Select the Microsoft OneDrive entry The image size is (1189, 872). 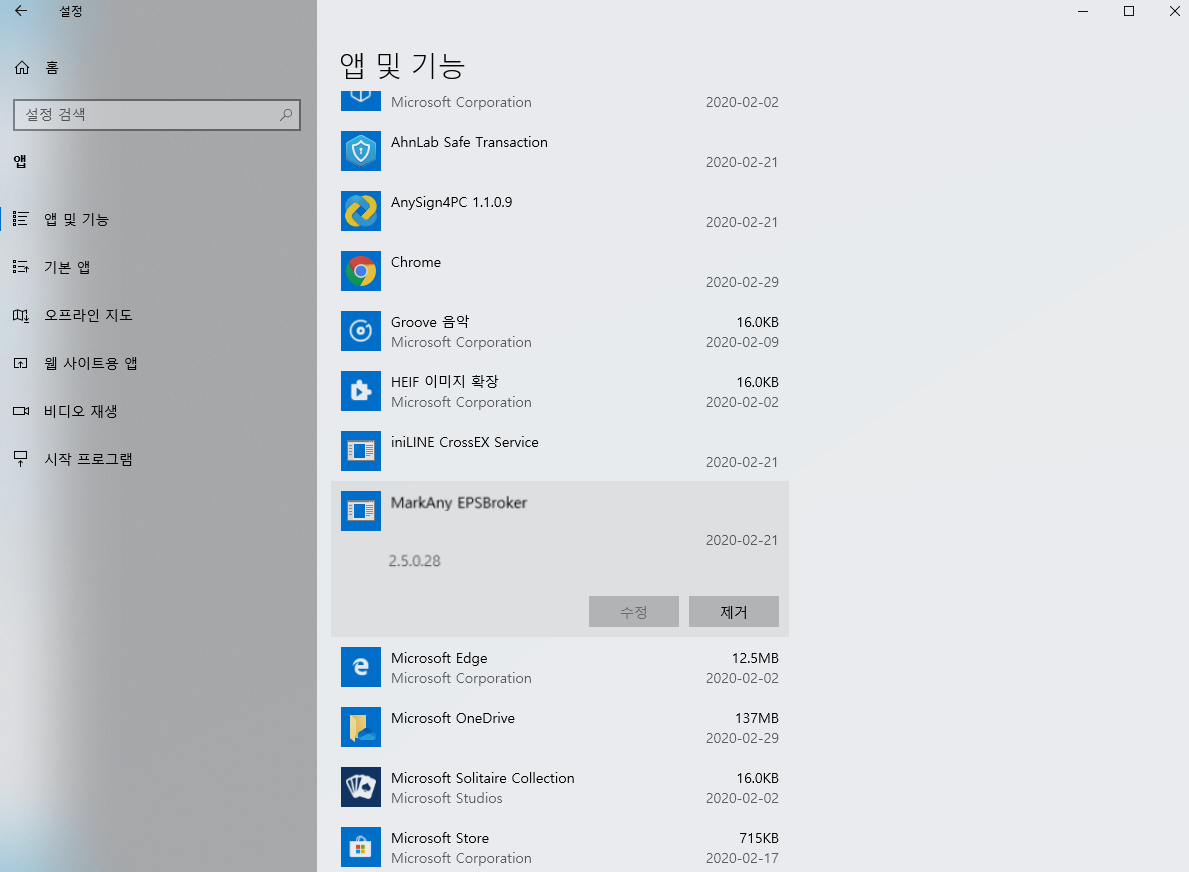(x=560, y=726)
